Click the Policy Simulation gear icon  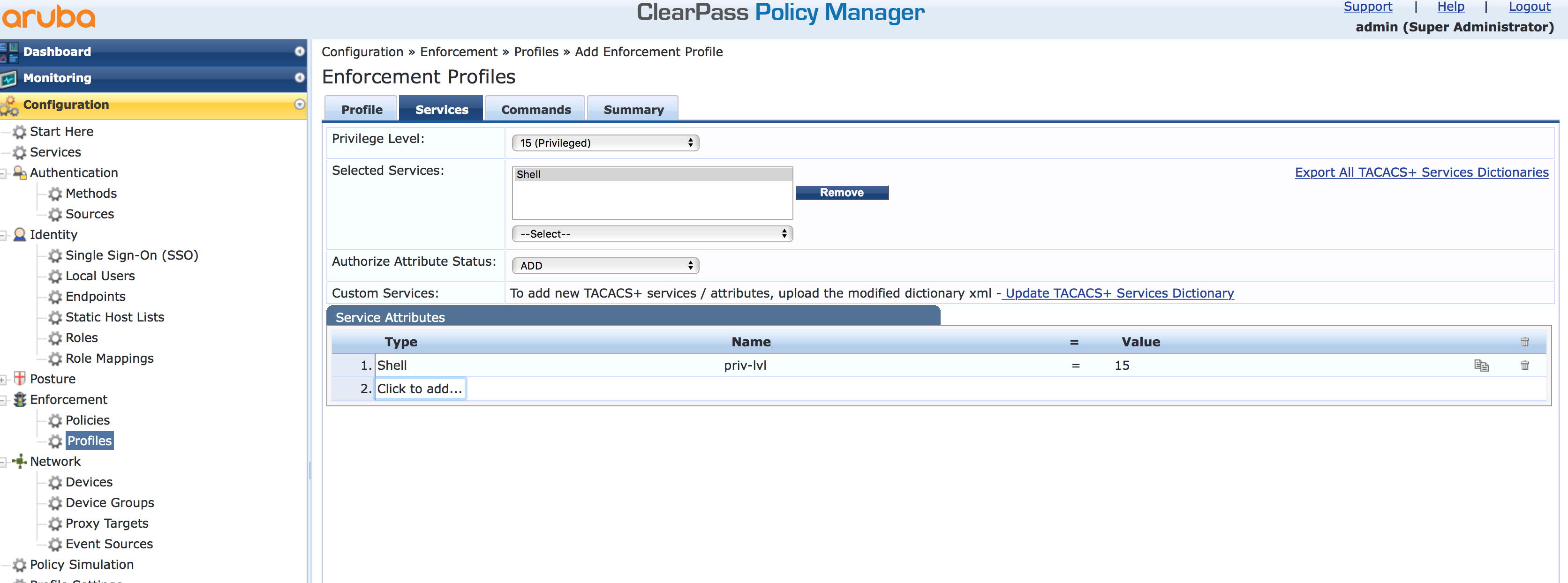20,565
